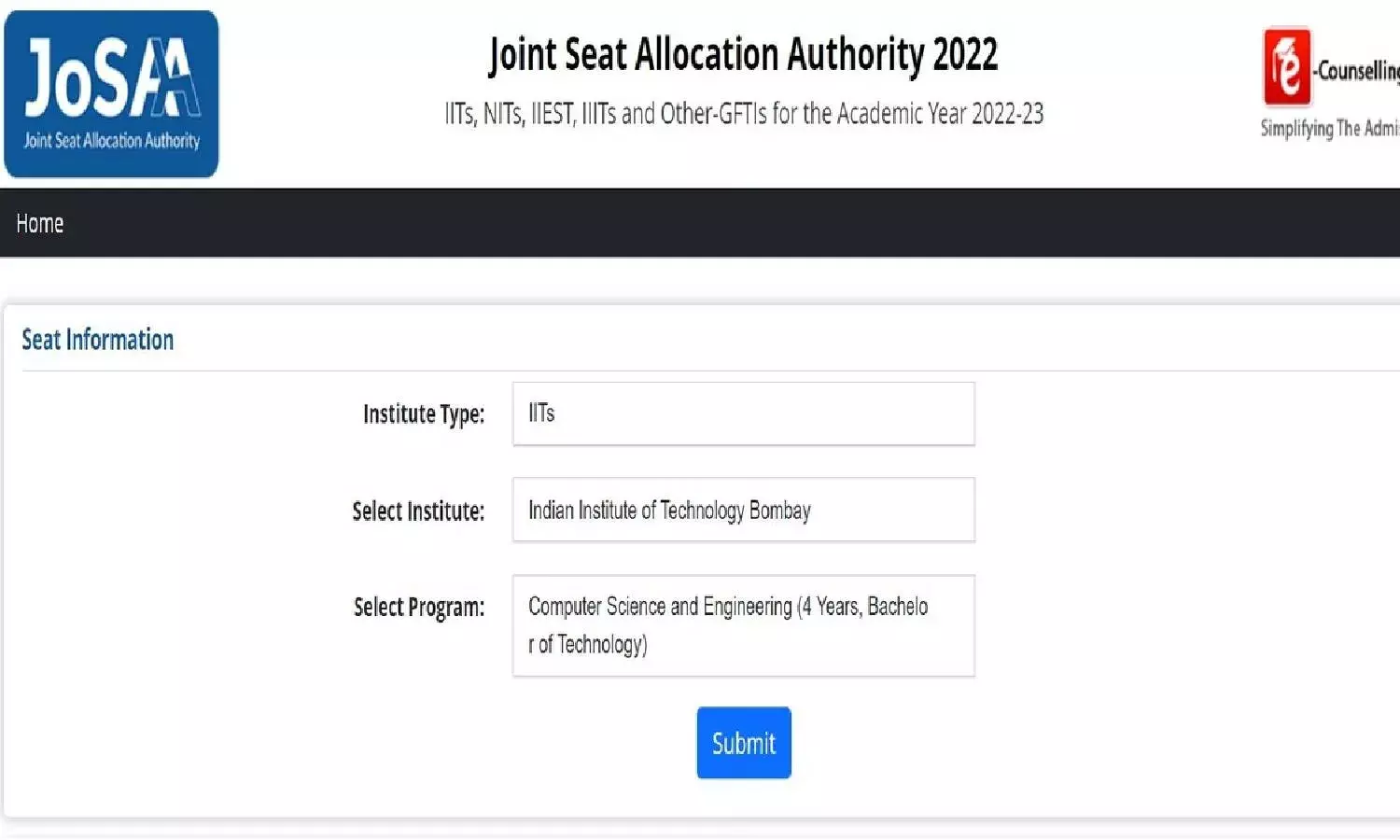This screenshot has width=1400, height=840.
Task: Click the large JoSAA logo lettering
Action: [112, 78]
